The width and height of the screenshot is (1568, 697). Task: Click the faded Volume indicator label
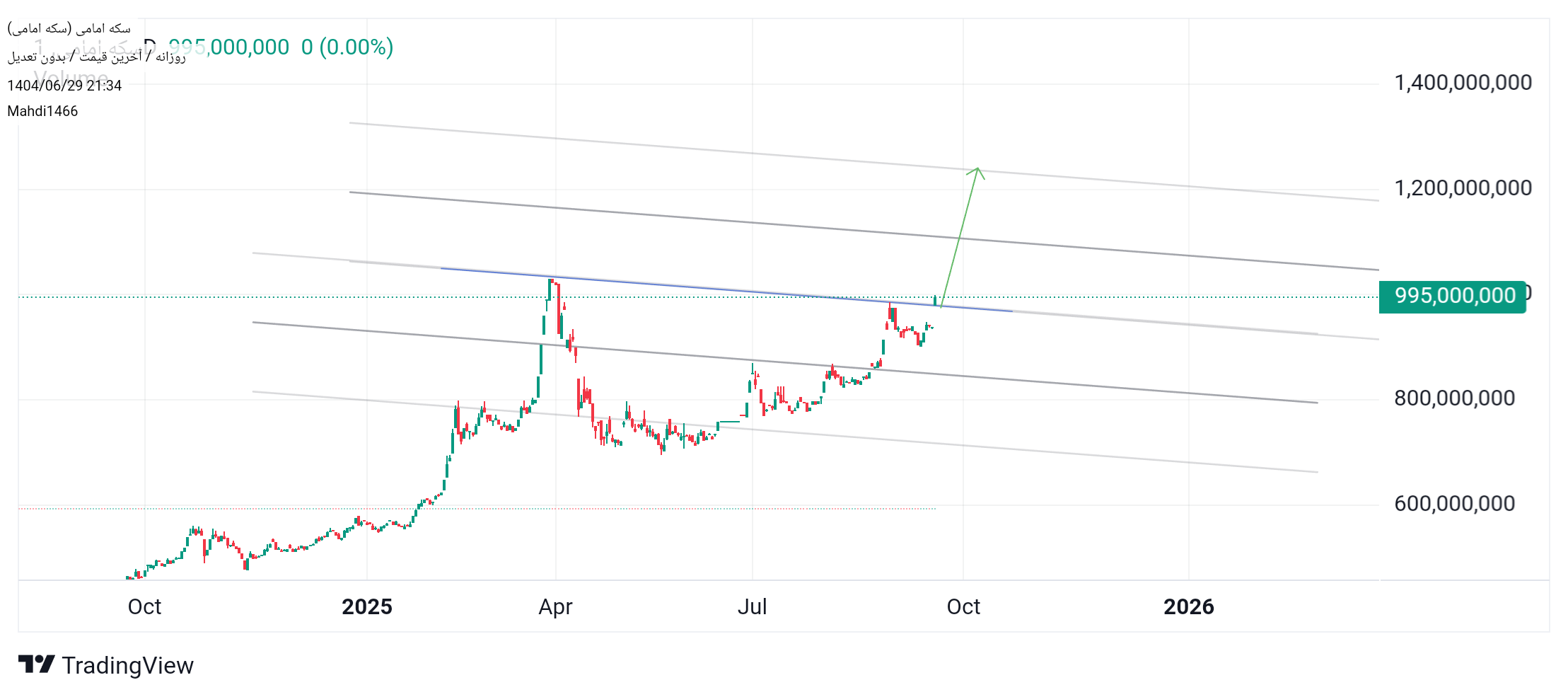pos(71,76)
